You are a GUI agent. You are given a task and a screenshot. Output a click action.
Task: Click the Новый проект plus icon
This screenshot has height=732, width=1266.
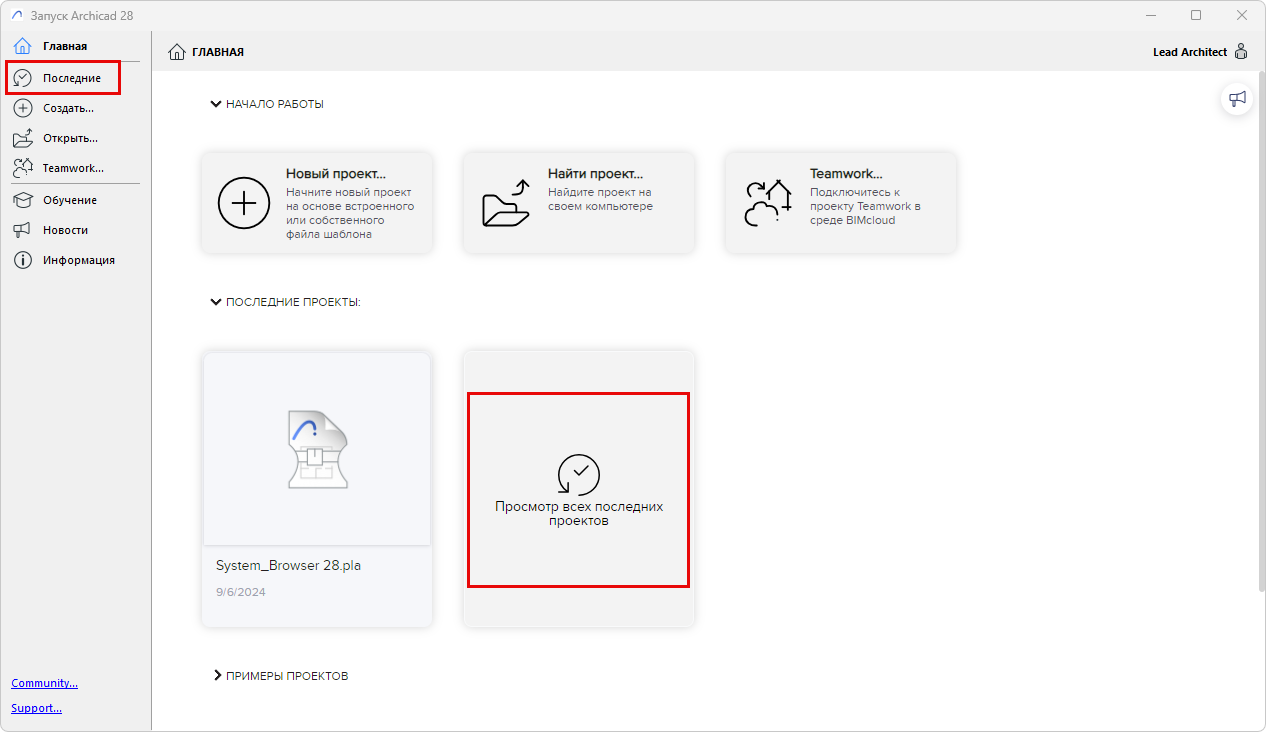coord(244,203)
